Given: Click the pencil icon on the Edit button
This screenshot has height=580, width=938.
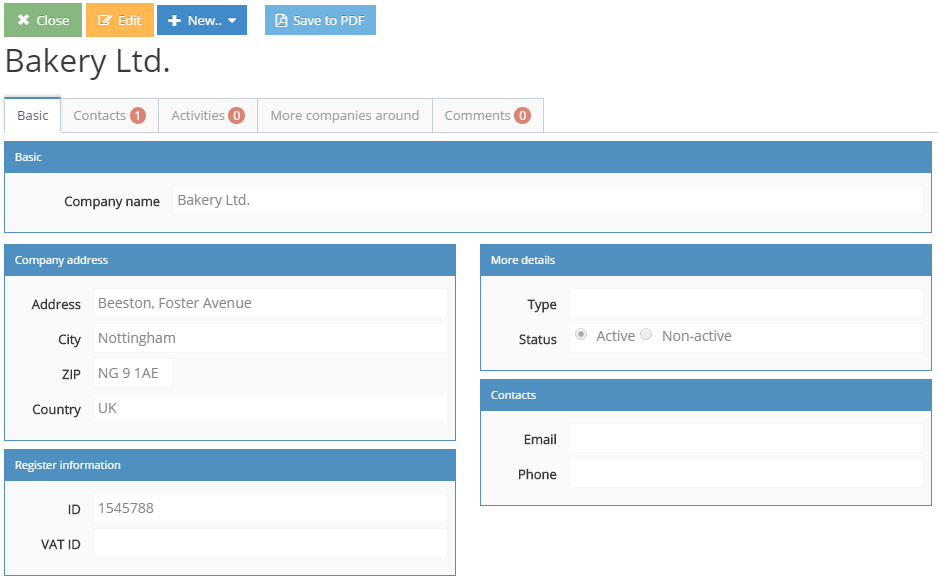Looking at the screenshot, I should [x=104, y=20].
